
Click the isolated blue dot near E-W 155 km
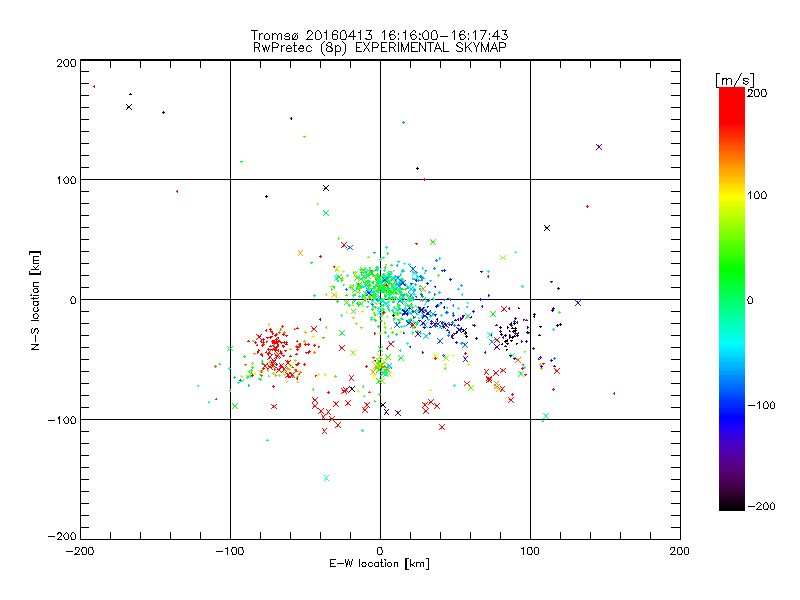tap(614, 393)
